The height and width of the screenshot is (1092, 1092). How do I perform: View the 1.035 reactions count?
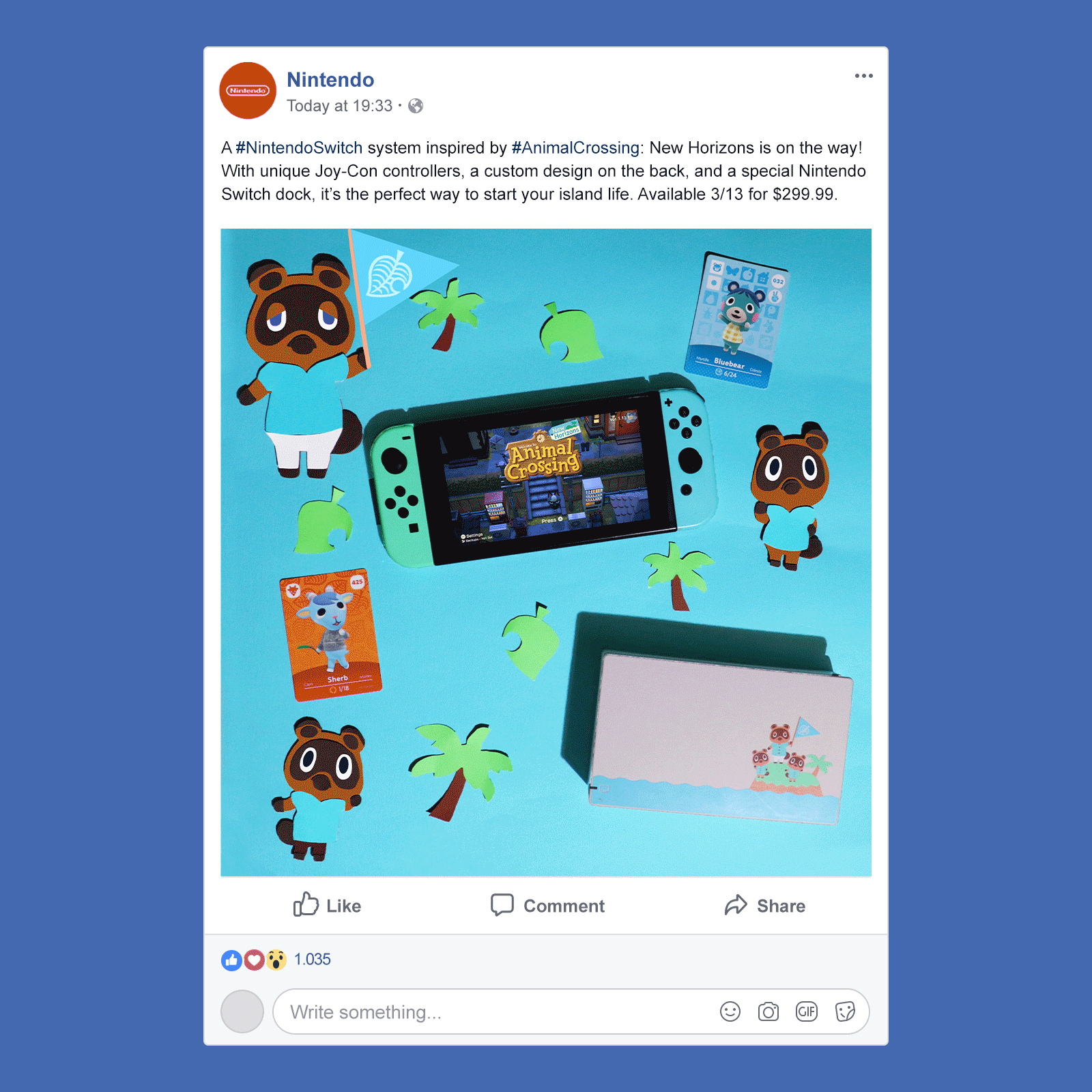(313, 960)
